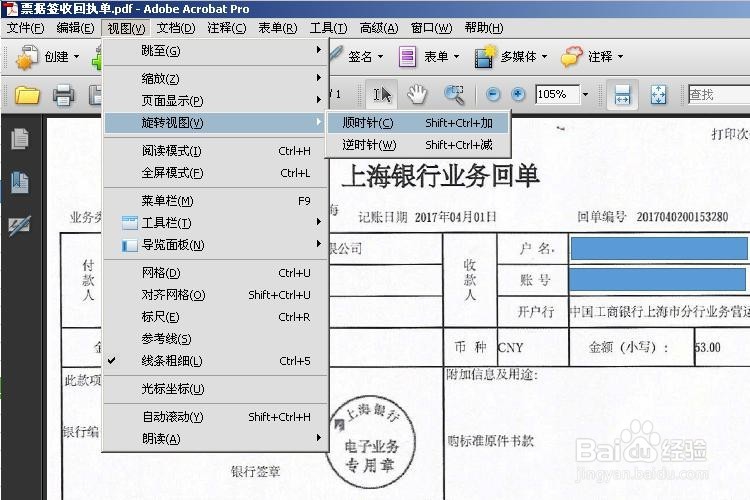Click the Create (创建) toolbar icon
Viewport: 750px width, 500px height.
pyautogui.click(x=26, y=57)
